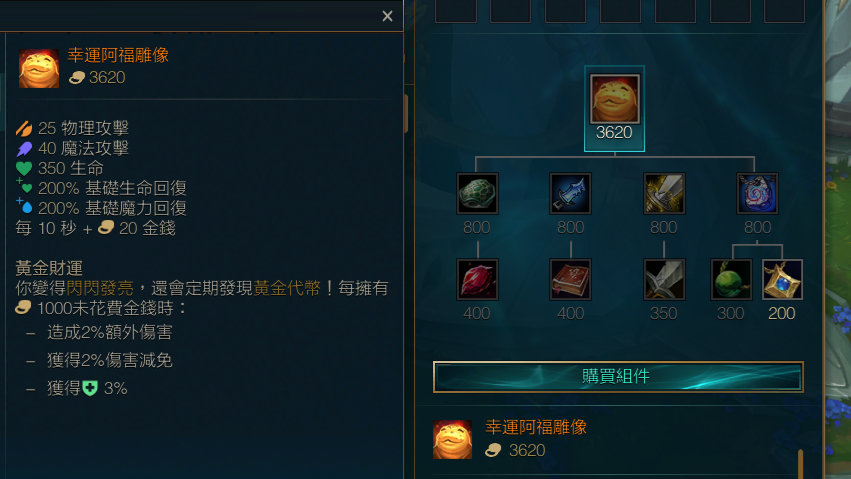Click the 幸運阿福雕像 title in left panel

coord(118,55)
